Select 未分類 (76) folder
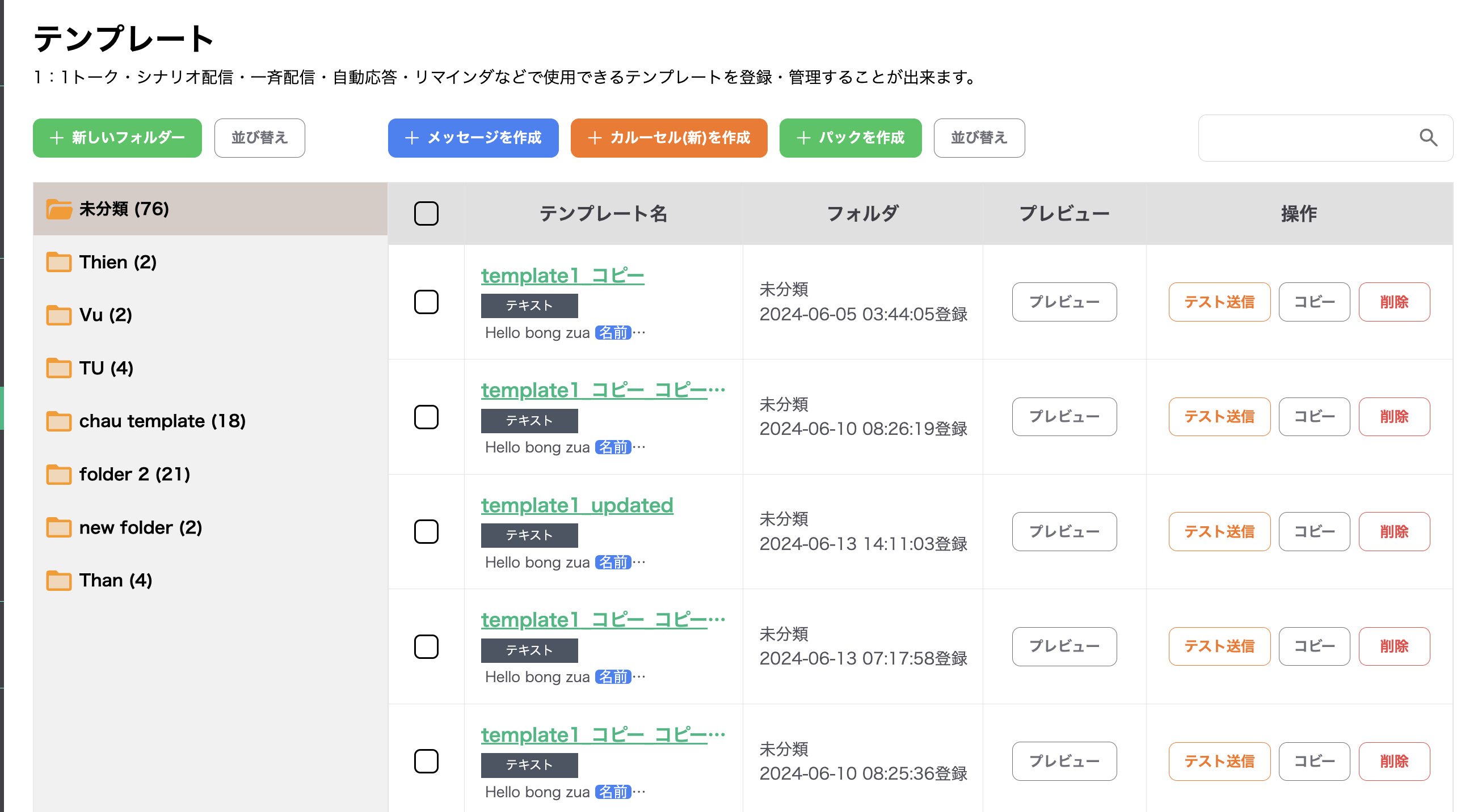This screenshot has height=812, width=1482. pyautogui.click(x=210, y=209)
